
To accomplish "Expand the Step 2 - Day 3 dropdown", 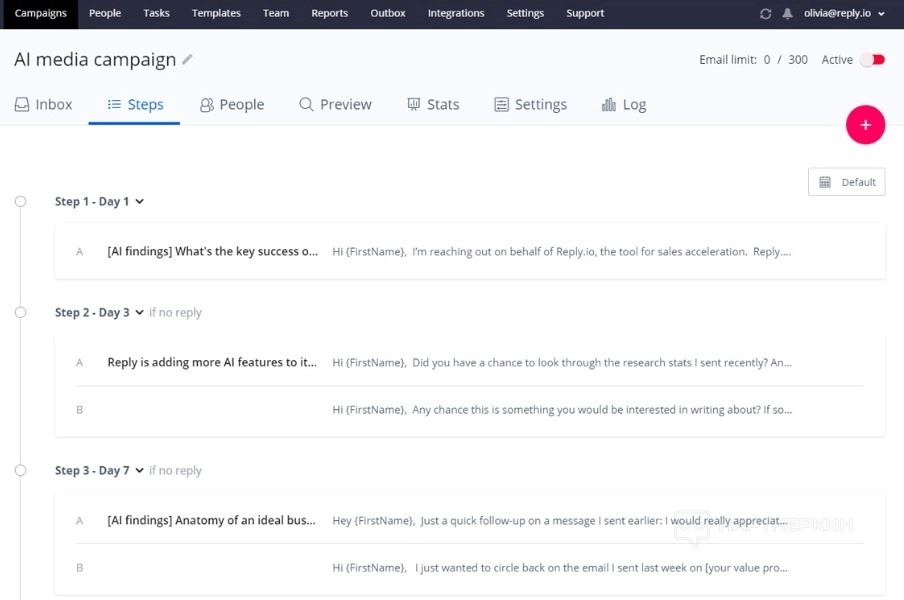I will click(139, 313).
